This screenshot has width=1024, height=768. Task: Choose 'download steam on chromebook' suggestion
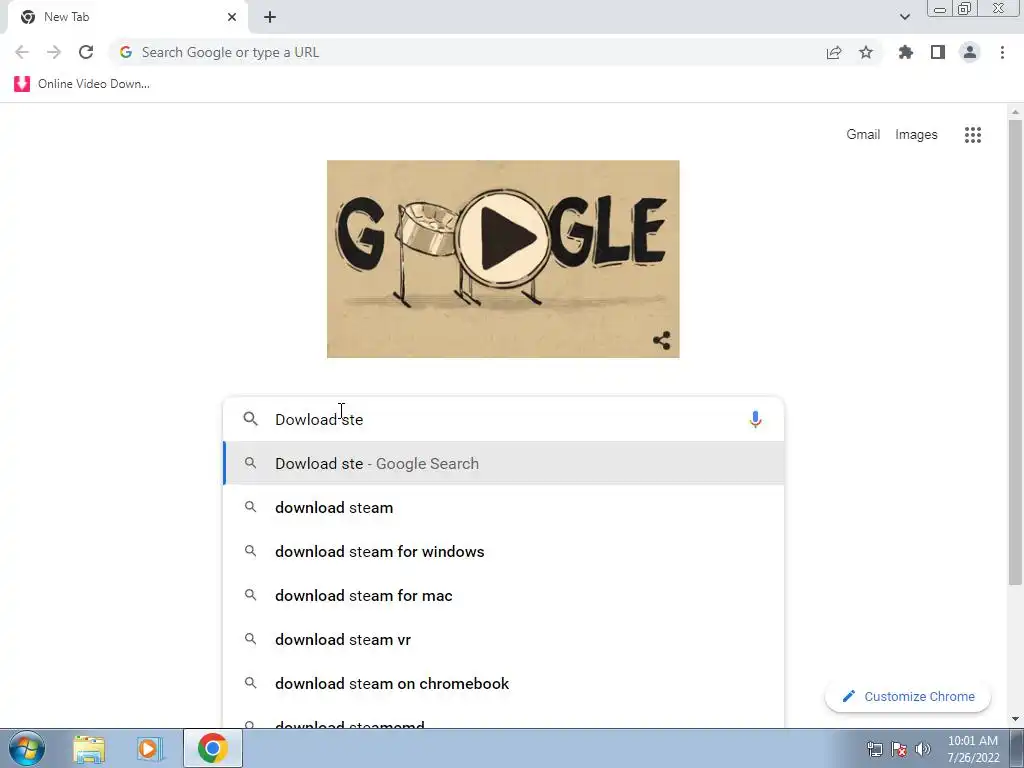504,683
